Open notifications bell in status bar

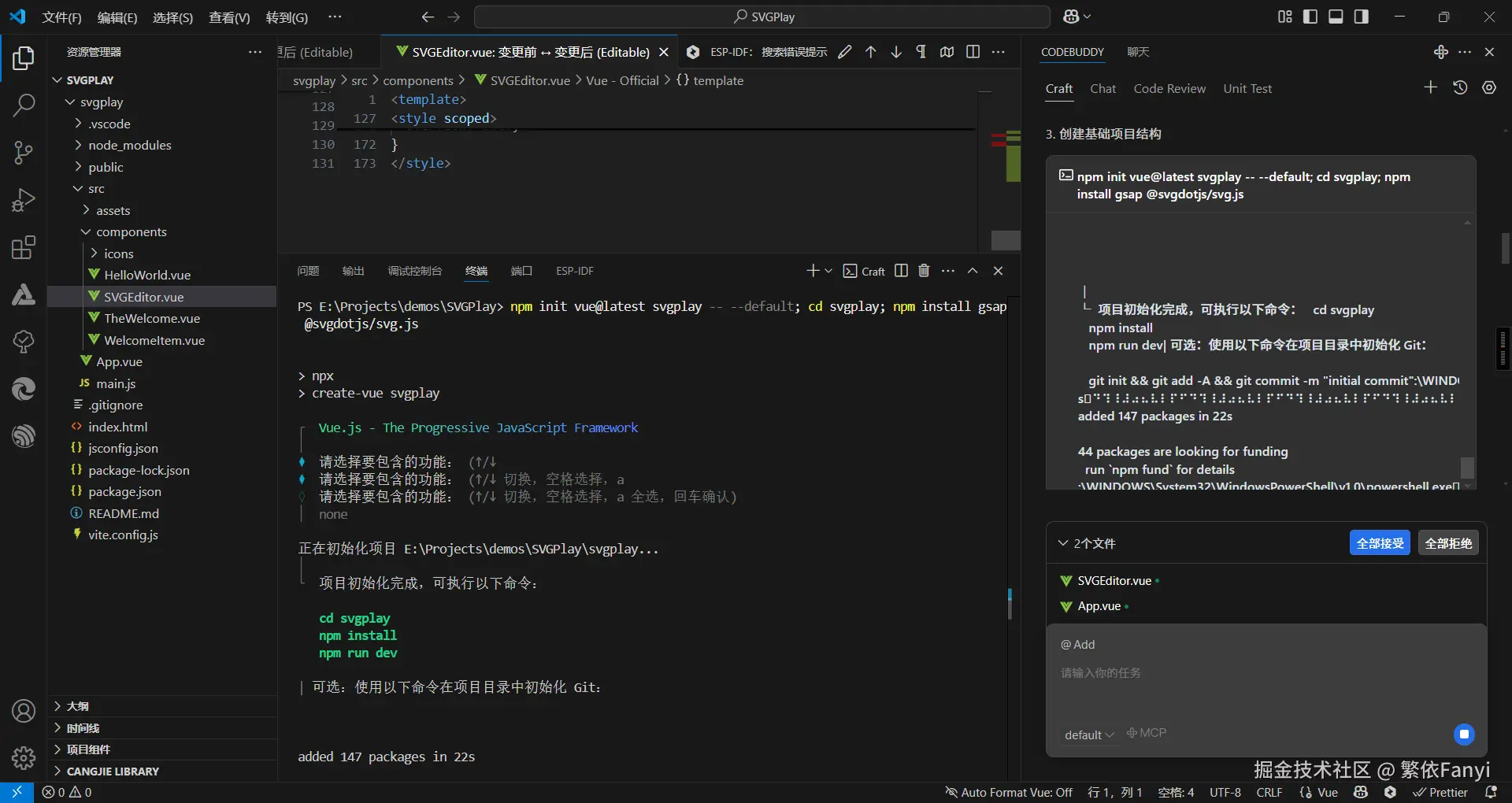click(x=1491, y=793)
